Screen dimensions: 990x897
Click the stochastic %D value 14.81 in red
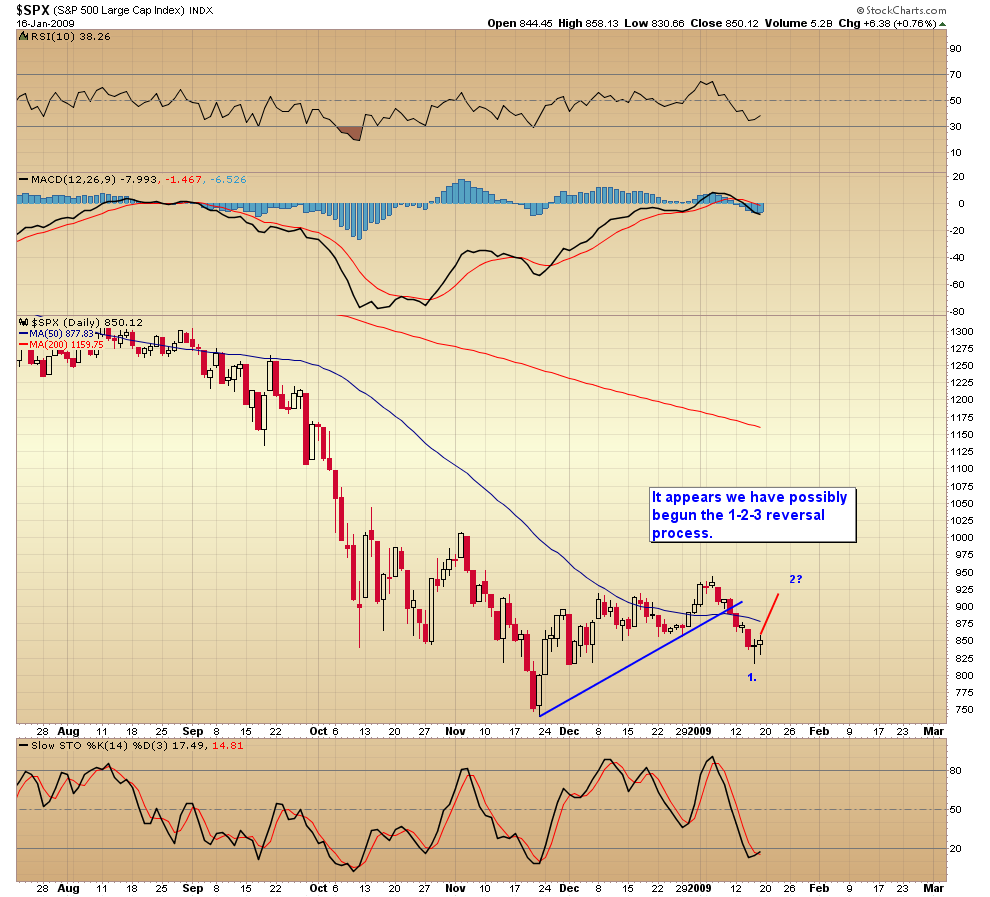click(x=227, y=746)
